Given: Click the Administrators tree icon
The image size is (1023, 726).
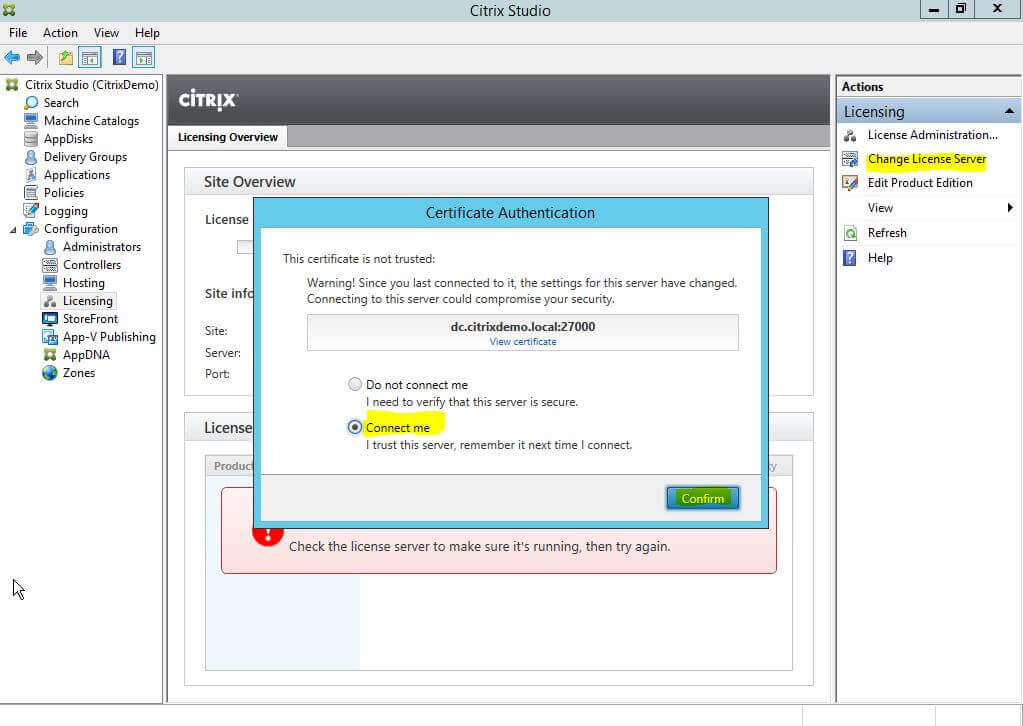Looking at the screenshot, I should (50, 247).
